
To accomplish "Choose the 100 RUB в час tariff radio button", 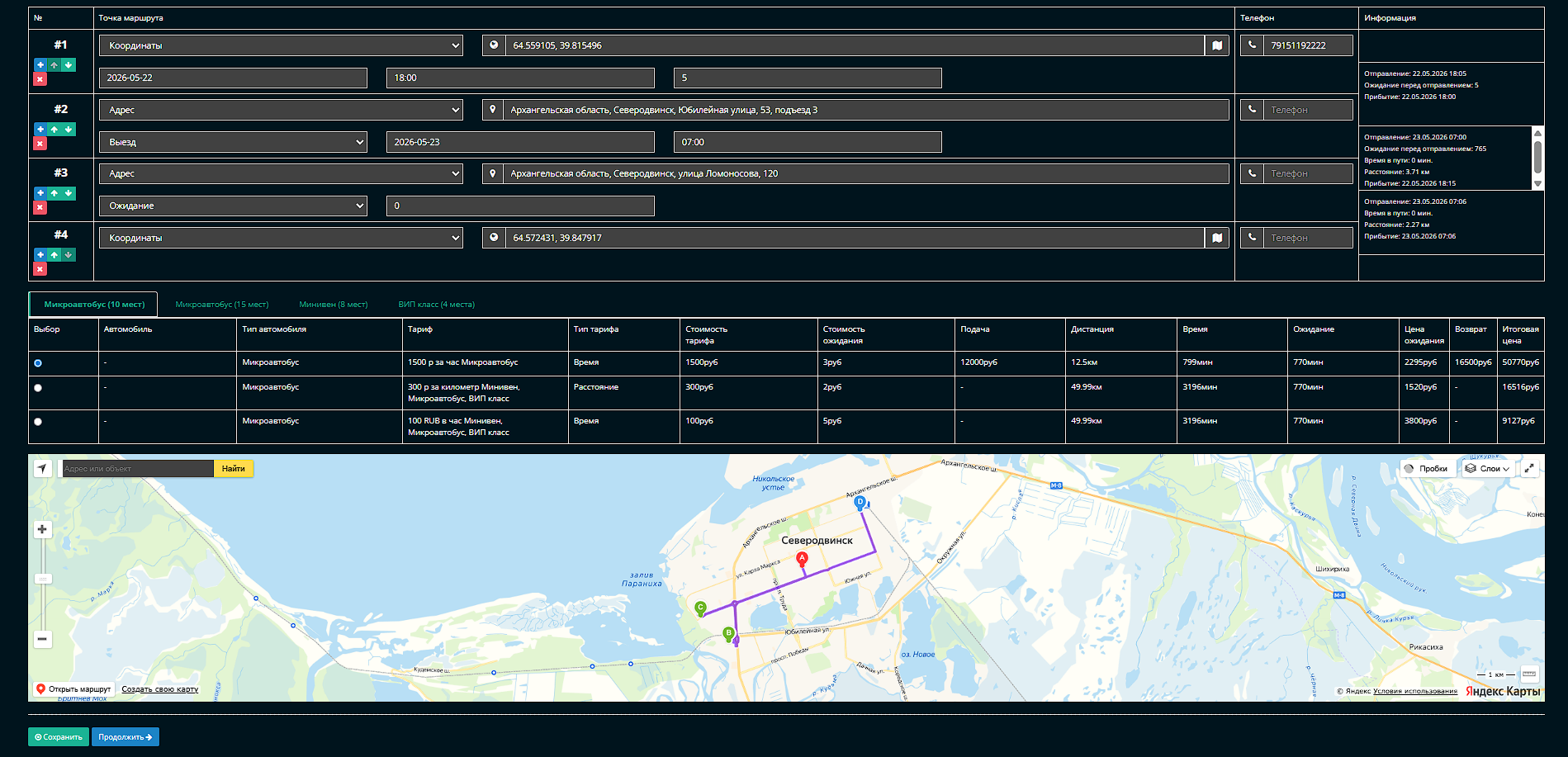I will [x=38, y=422].
